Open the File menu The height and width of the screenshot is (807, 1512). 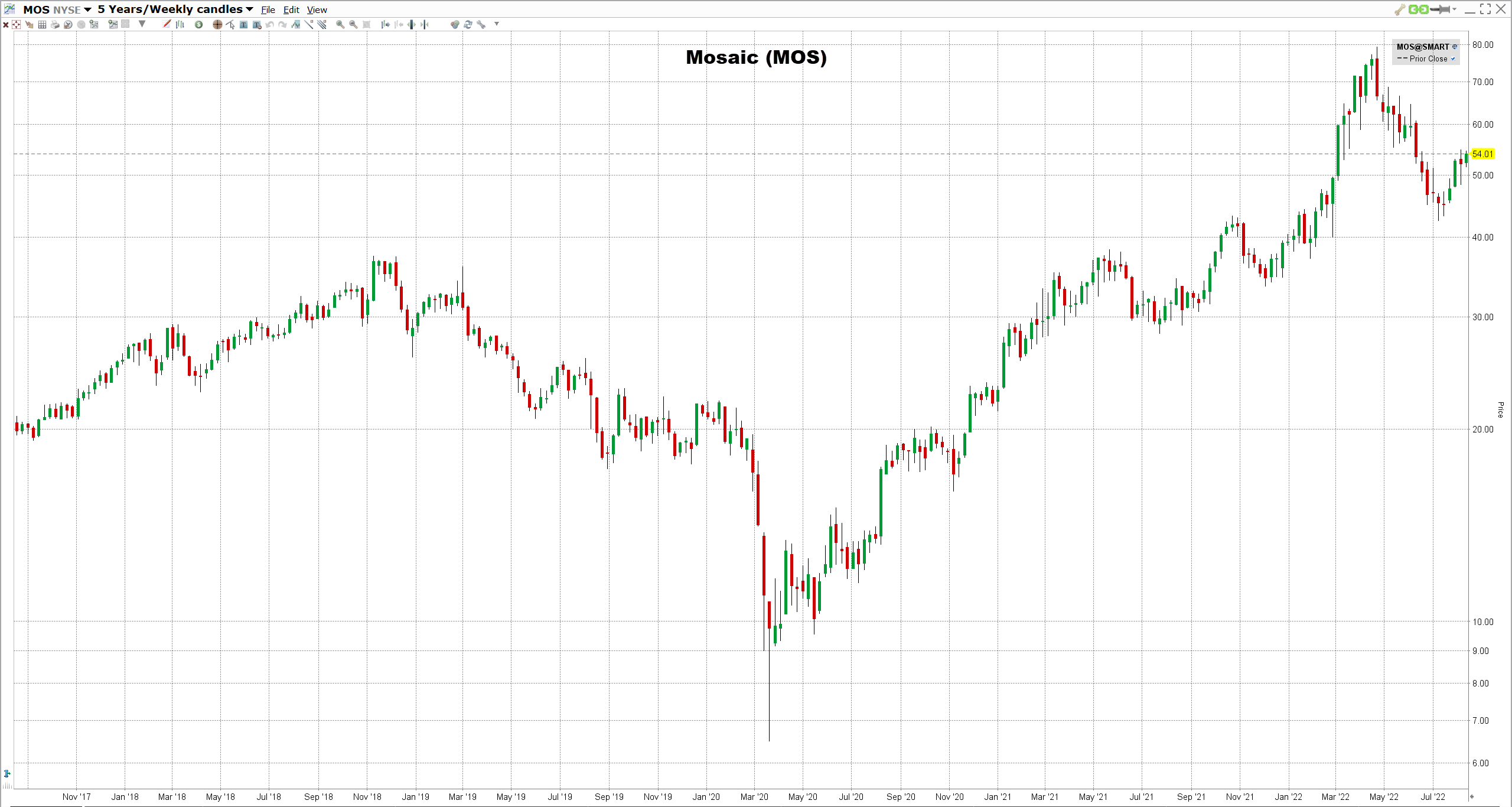[x=268, y=10]
